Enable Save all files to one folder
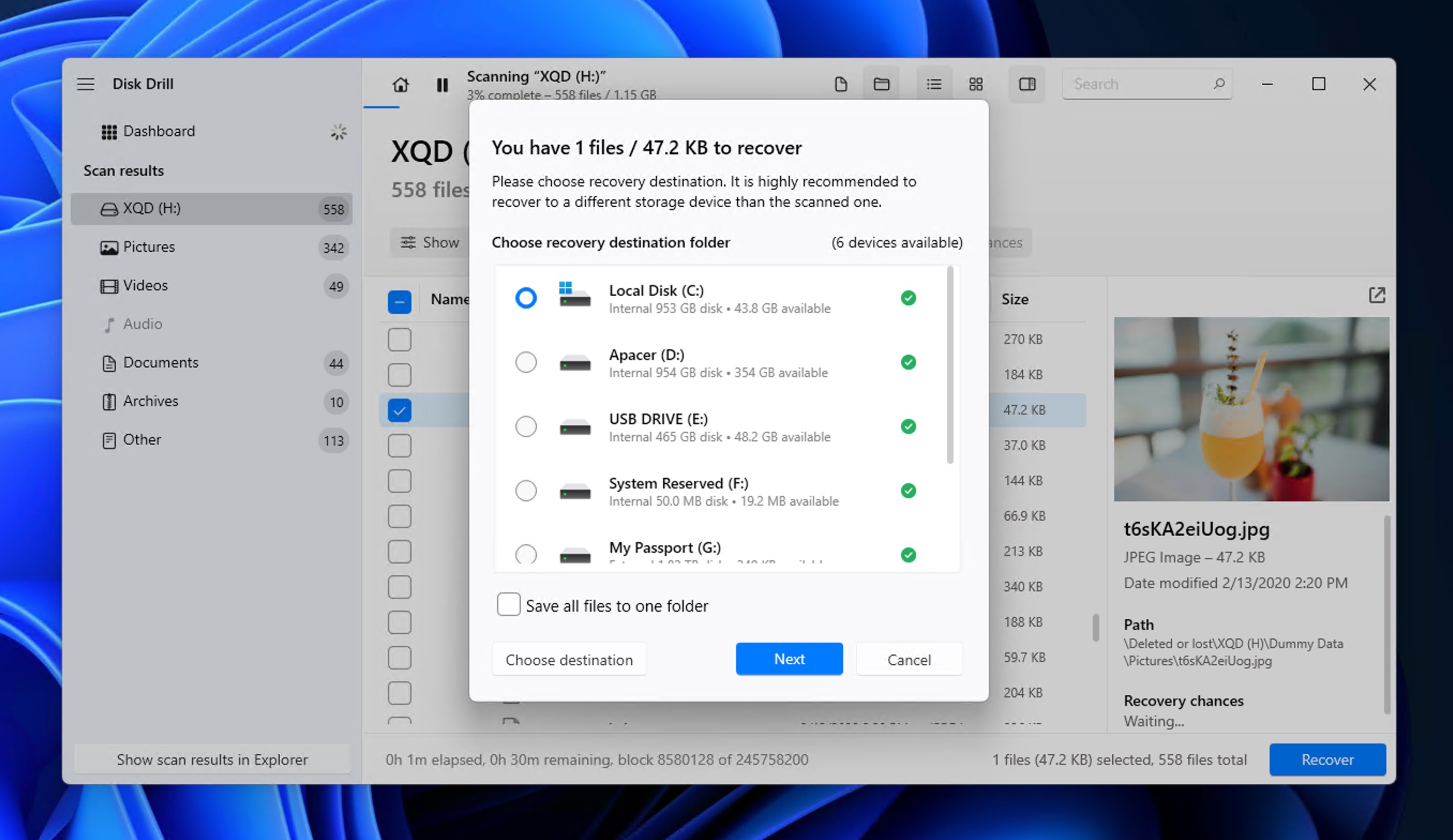 point(508,604)
